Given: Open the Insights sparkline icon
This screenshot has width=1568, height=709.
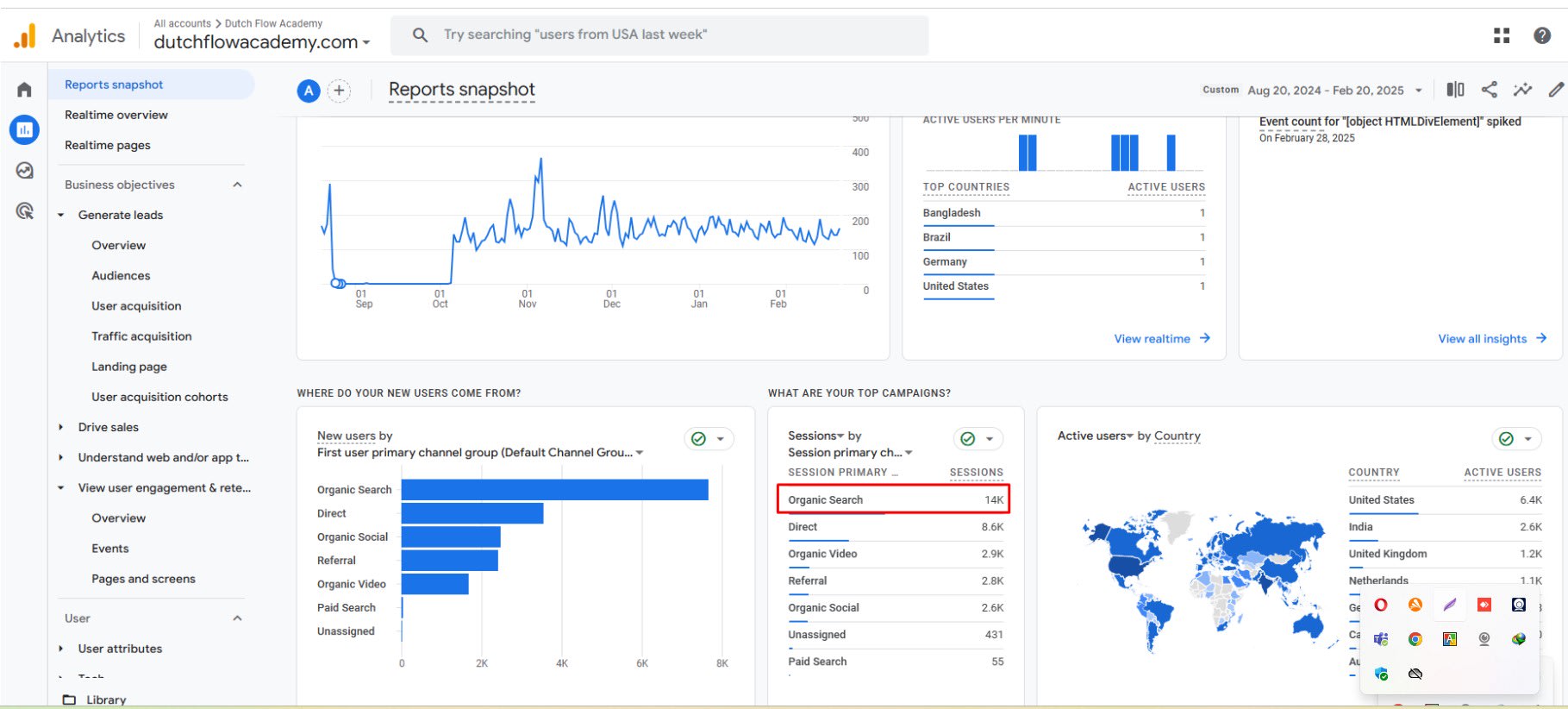Looking at the screenshot, I should pos(1522,90).
